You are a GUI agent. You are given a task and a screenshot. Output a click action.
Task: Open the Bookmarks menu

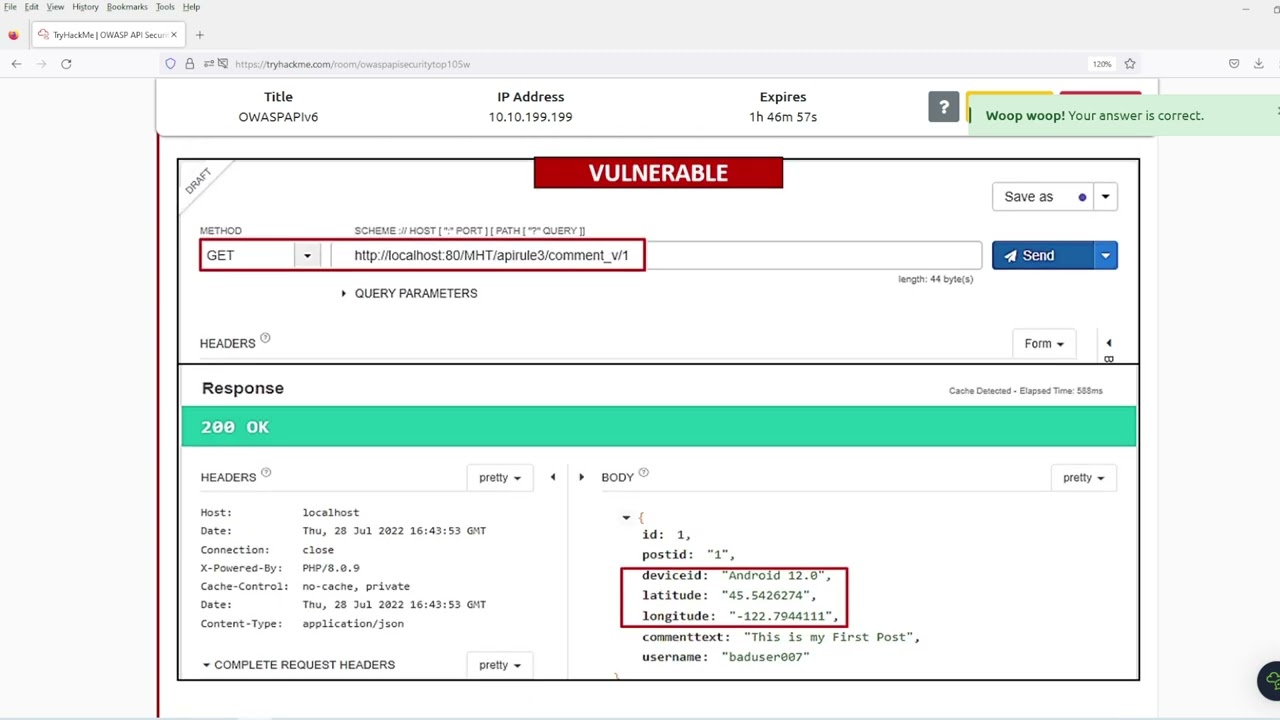(127, 7)
